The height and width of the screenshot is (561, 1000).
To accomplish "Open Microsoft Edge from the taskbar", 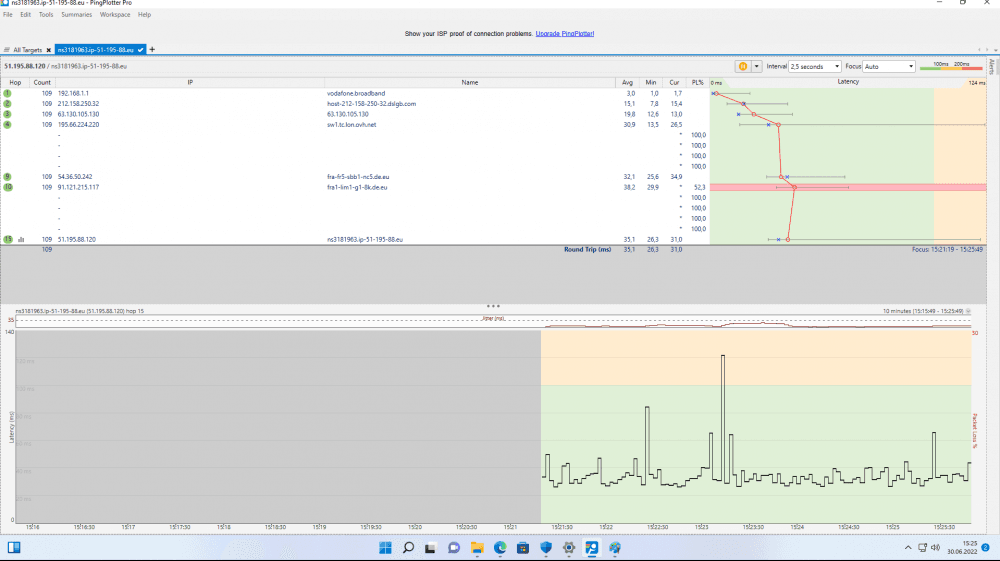I will coord(499,548).
